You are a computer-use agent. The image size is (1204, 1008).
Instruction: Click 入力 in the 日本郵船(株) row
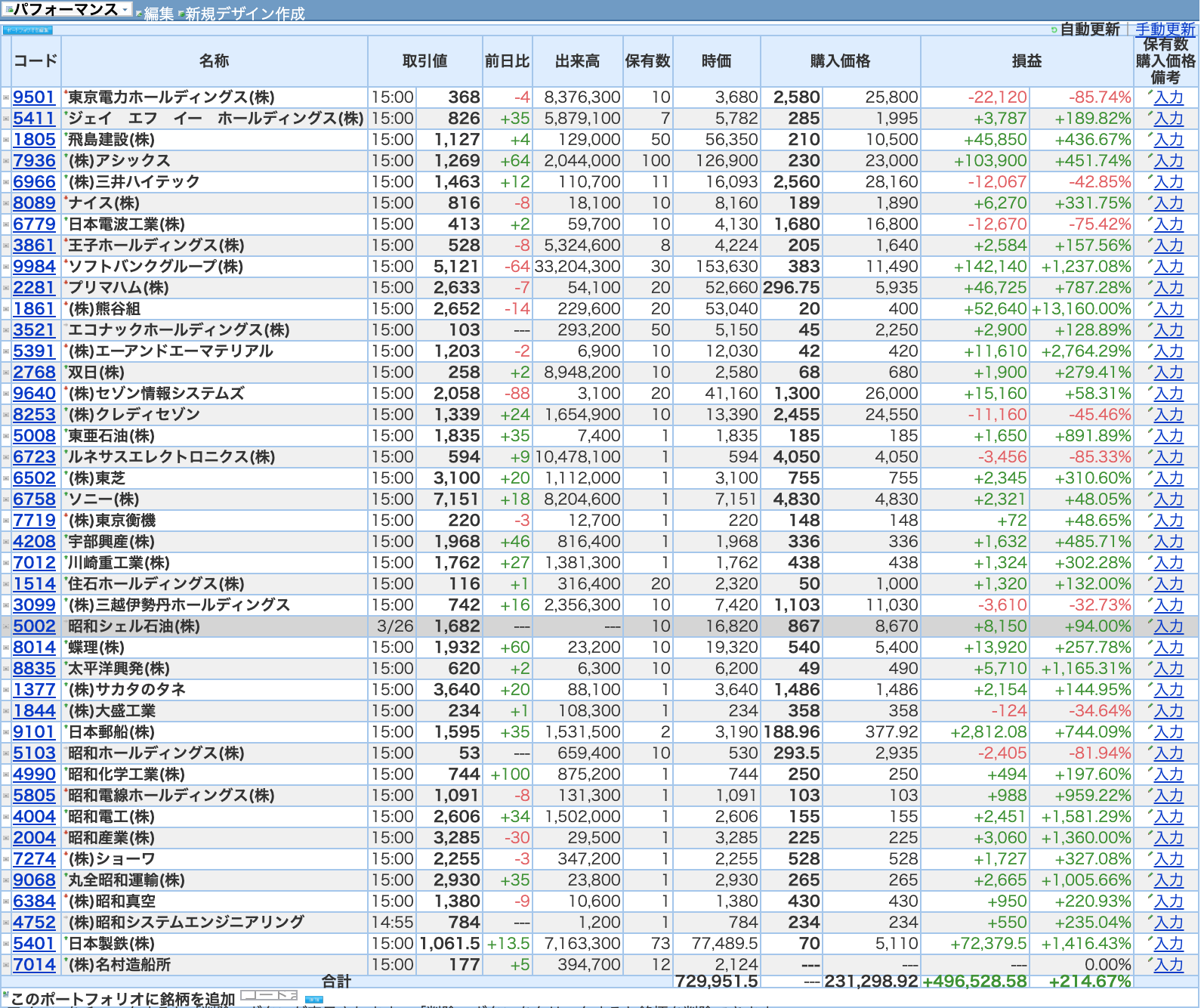pos(1168,732)
